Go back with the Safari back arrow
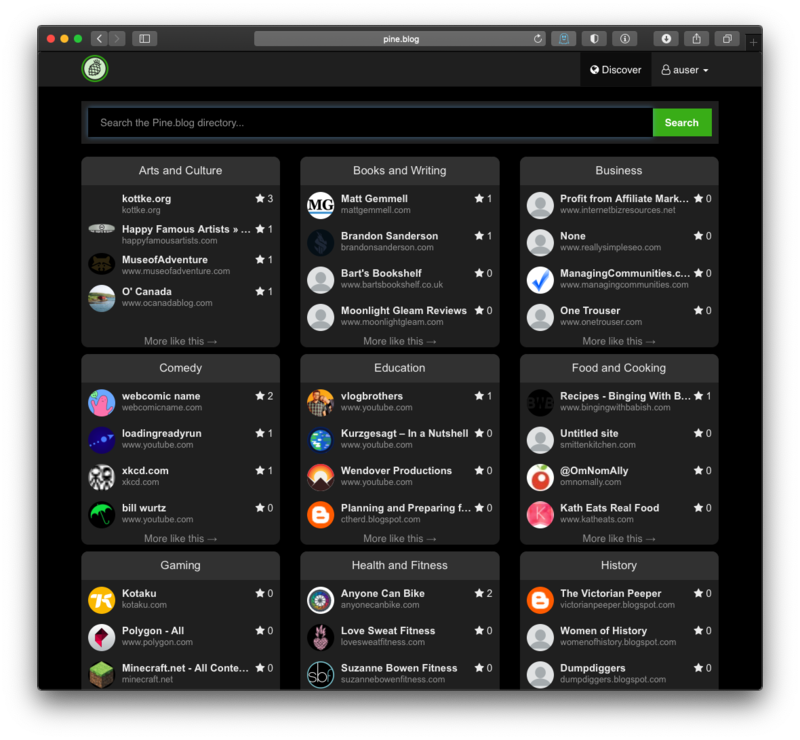 coord(99,39)
